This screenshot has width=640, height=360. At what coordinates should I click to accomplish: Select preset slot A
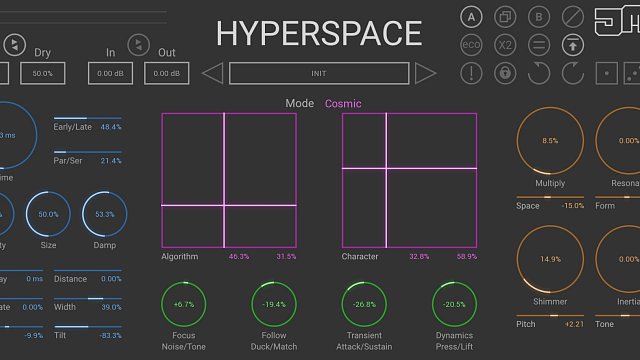tap(471, 17)
